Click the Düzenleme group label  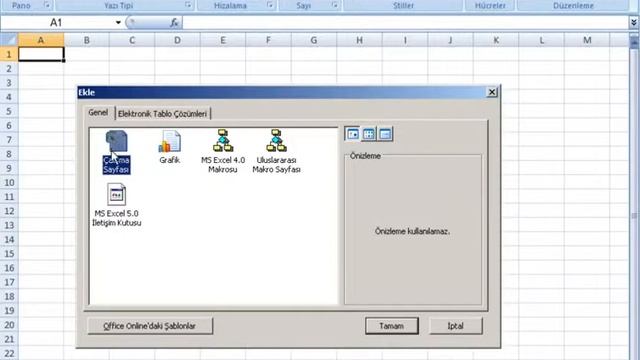click(x=573, y=6)
